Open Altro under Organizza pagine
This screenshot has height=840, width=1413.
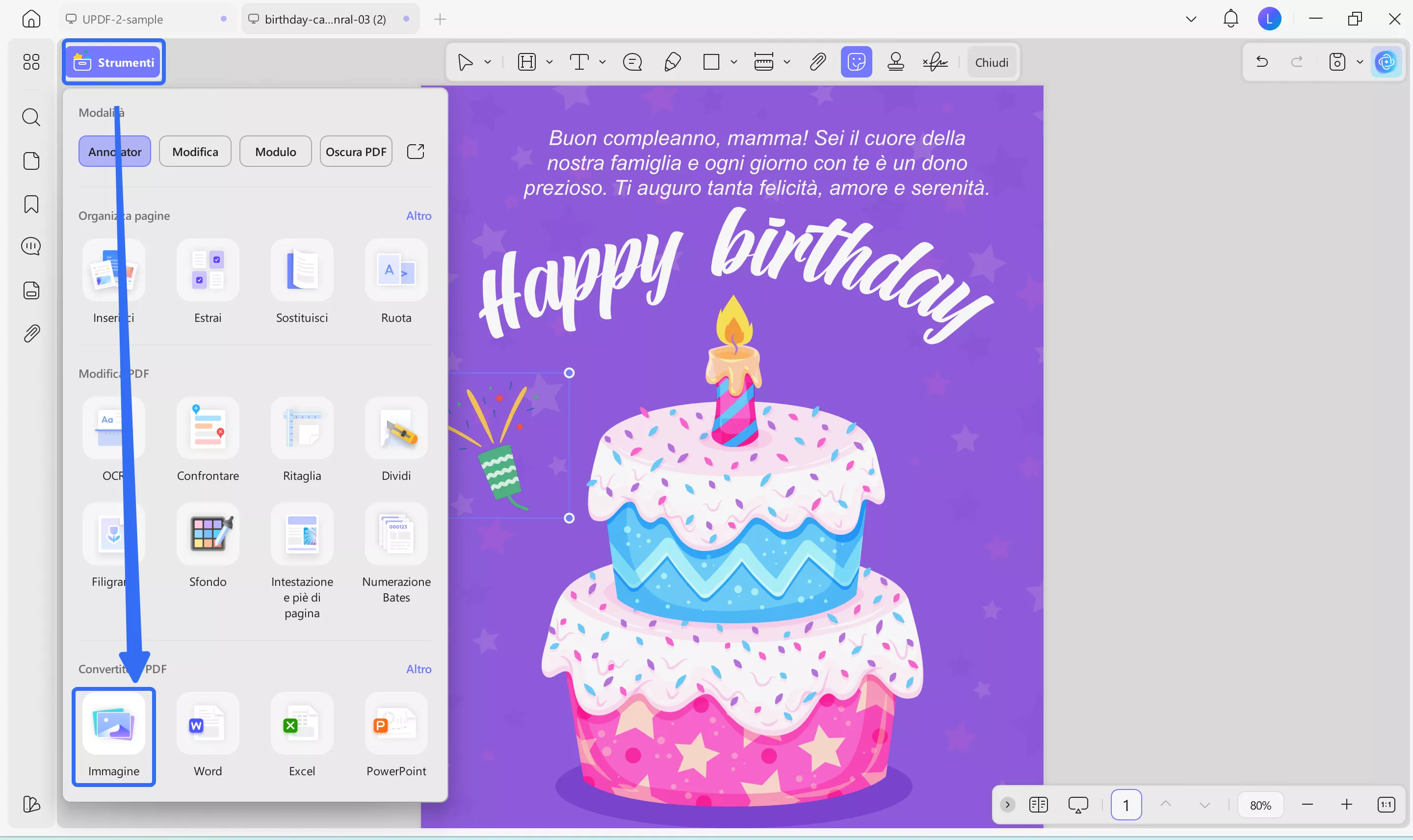pyautogui.click(x=418, y=216)
